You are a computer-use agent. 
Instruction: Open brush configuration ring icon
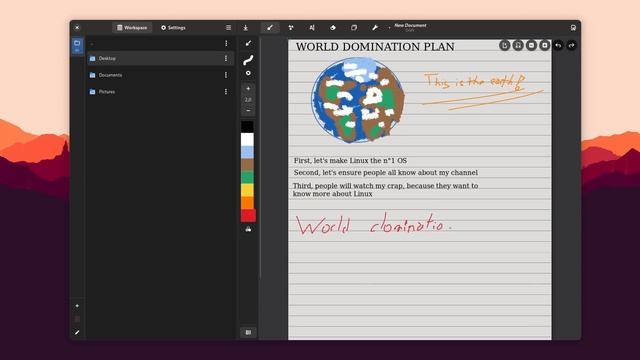pos(248,73)
